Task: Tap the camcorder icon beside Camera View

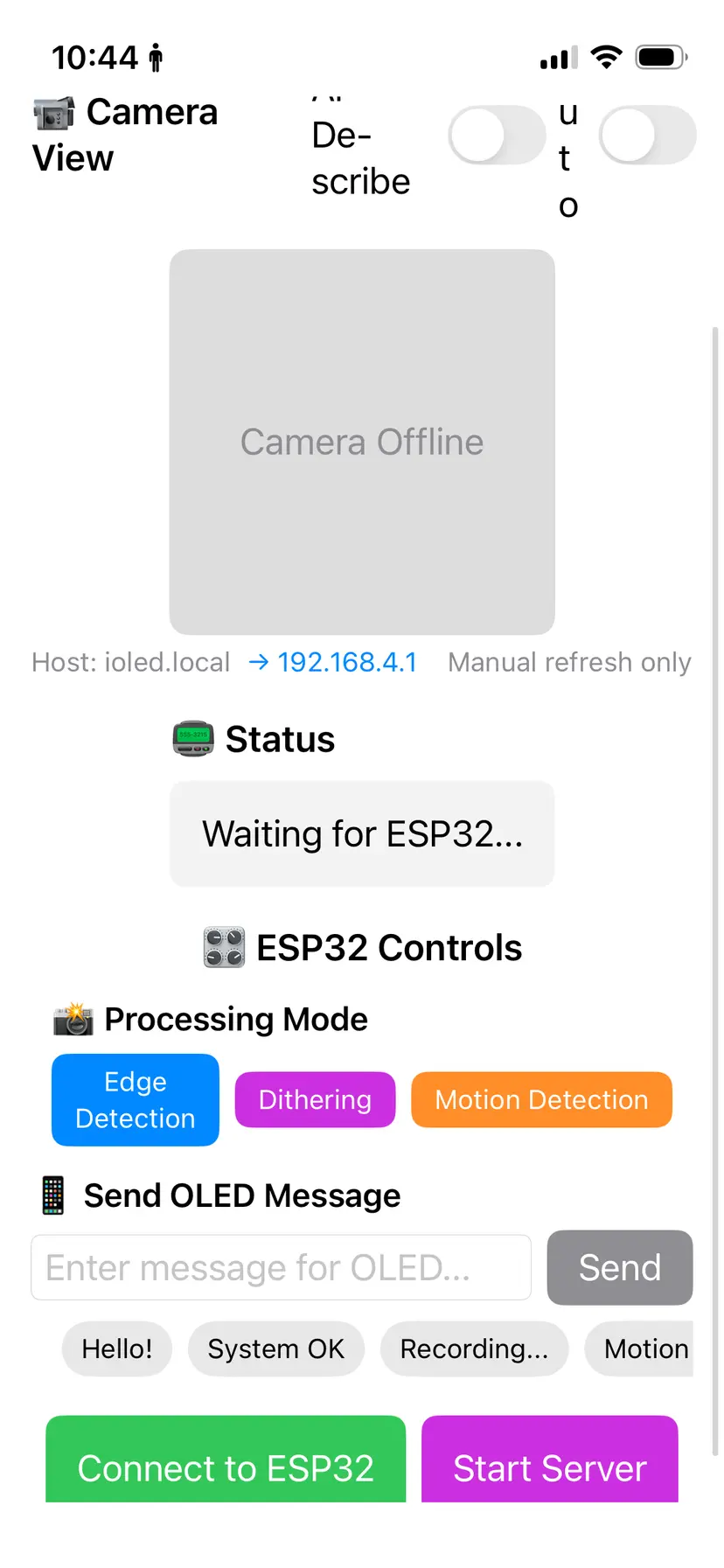Action: point(53,114)
